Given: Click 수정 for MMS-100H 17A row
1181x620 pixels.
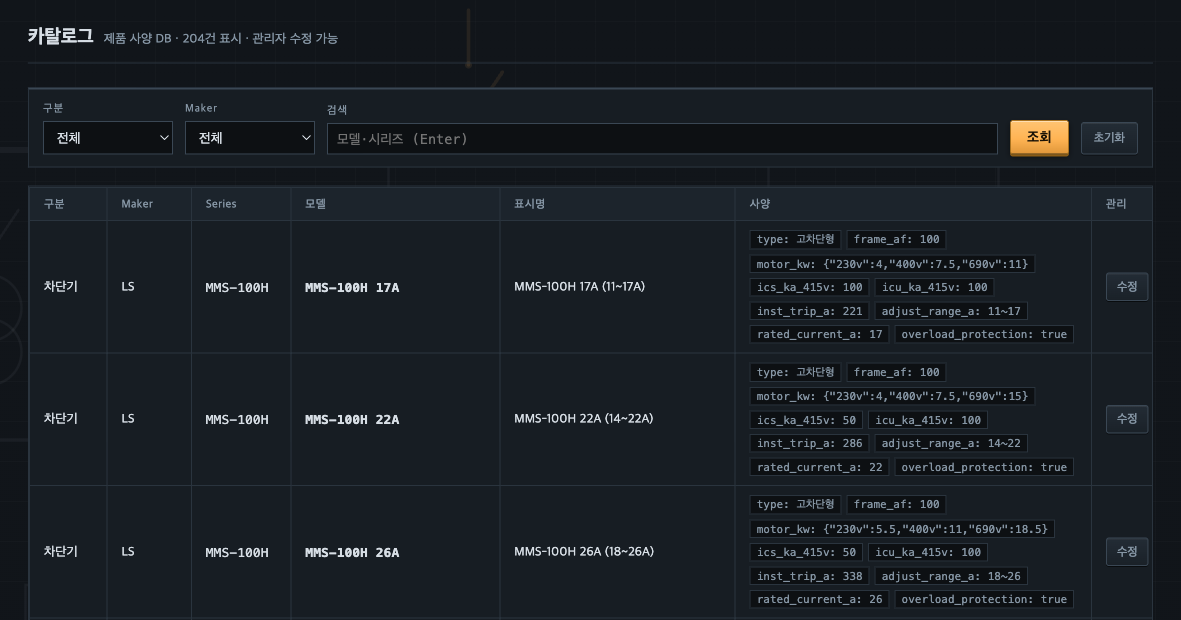Looking at the screenshot, I should point(1126,287).
